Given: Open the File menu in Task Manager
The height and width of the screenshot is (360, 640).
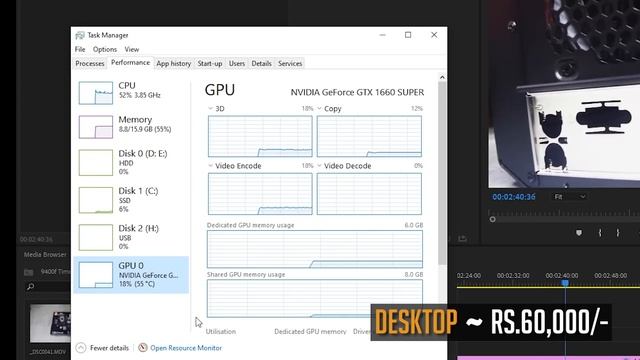Looking at the screenshot, I should coord(80,49).
